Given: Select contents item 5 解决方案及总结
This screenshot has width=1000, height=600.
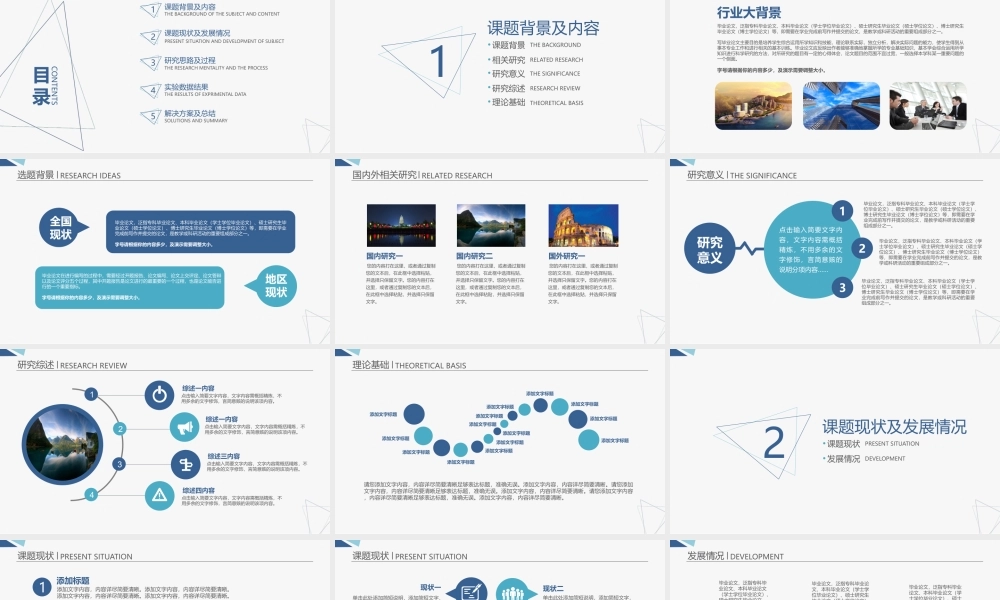Looking at the screenshot, I should 189,113.
